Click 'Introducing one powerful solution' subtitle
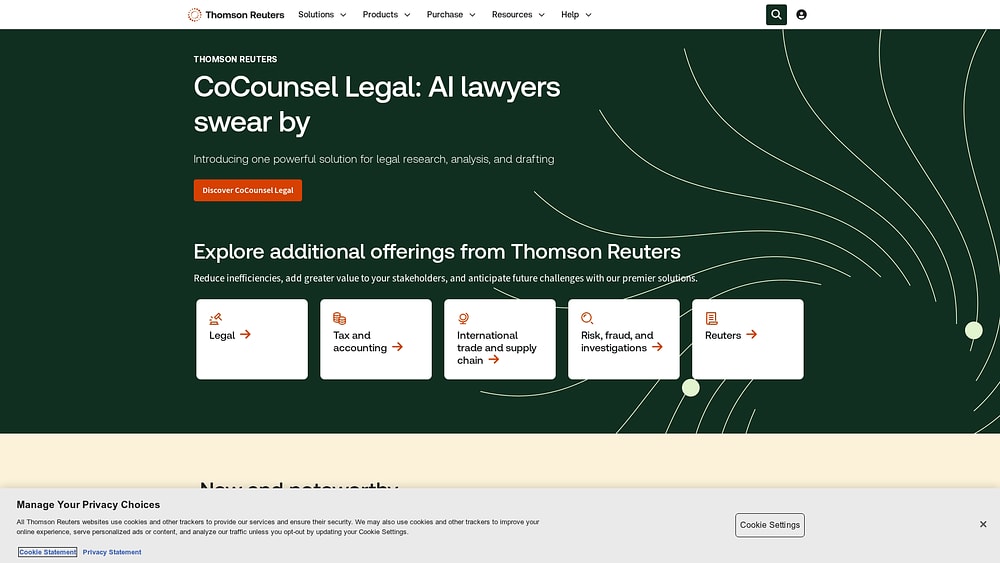Viewport: 1000px width, 563px height. pyautogui.click(x=374, y=159)
